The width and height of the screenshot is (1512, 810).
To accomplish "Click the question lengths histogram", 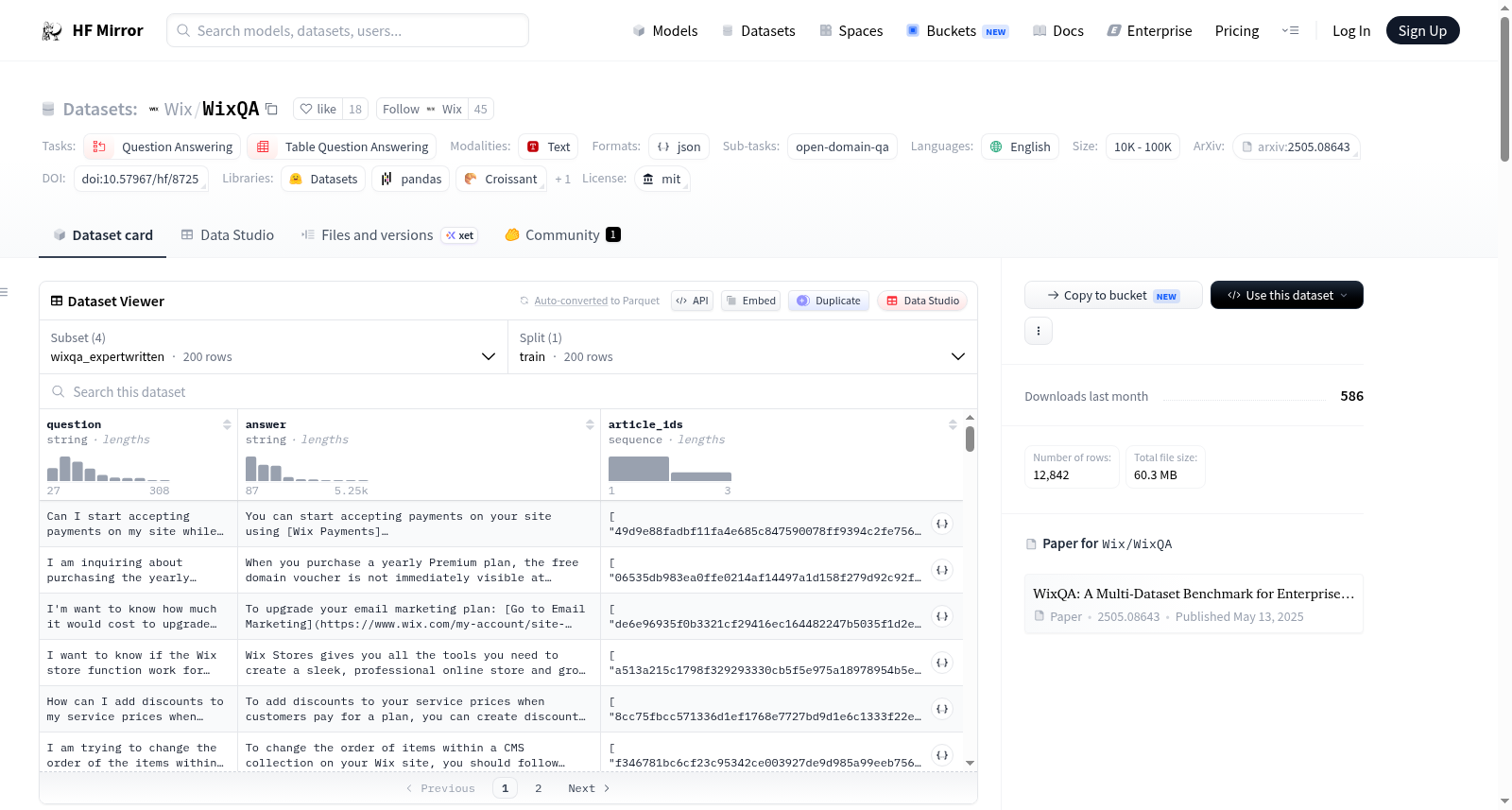I will click(x=109, y=469).
